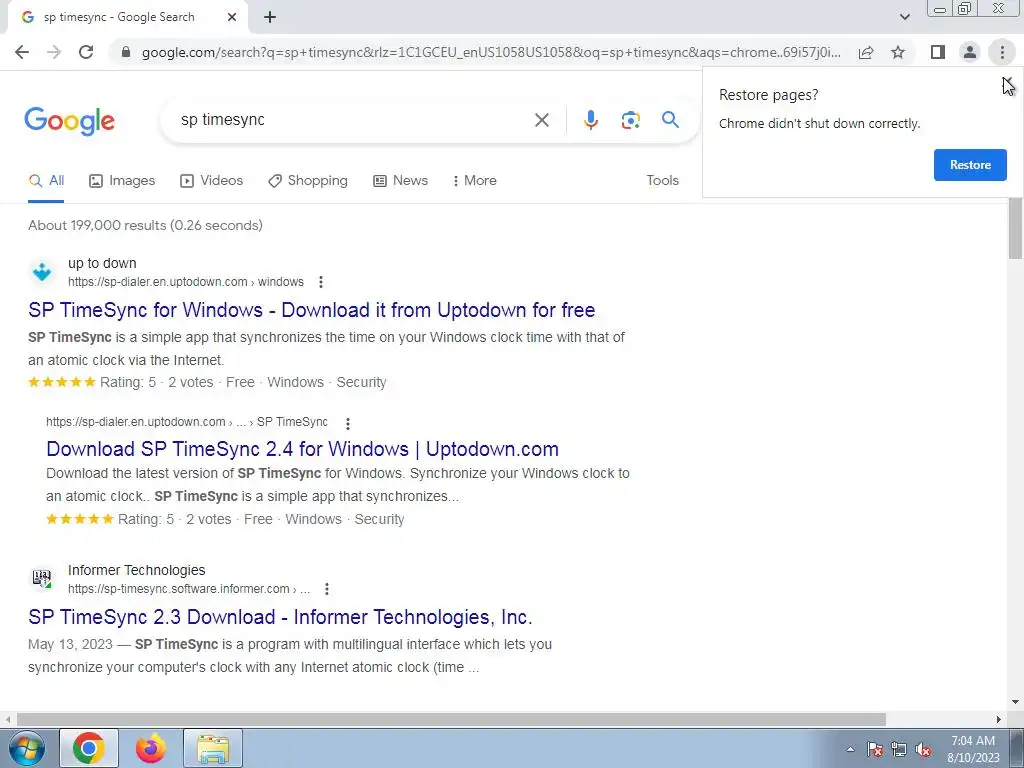Start voice search with microphone icon
The width and height of the screenshot is (1024, 768).
click(x=590, y=120)
